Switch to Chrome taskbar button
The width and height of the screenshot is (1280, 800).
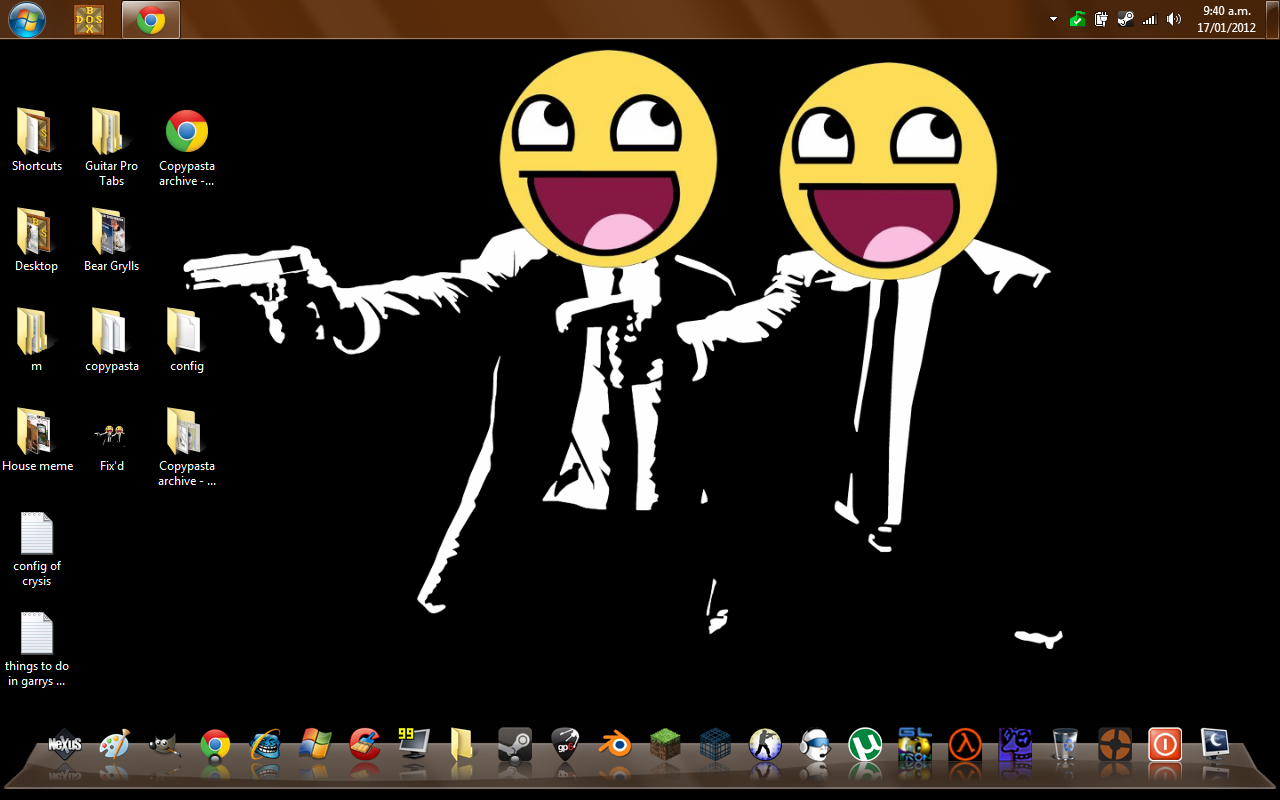[151, 20]
